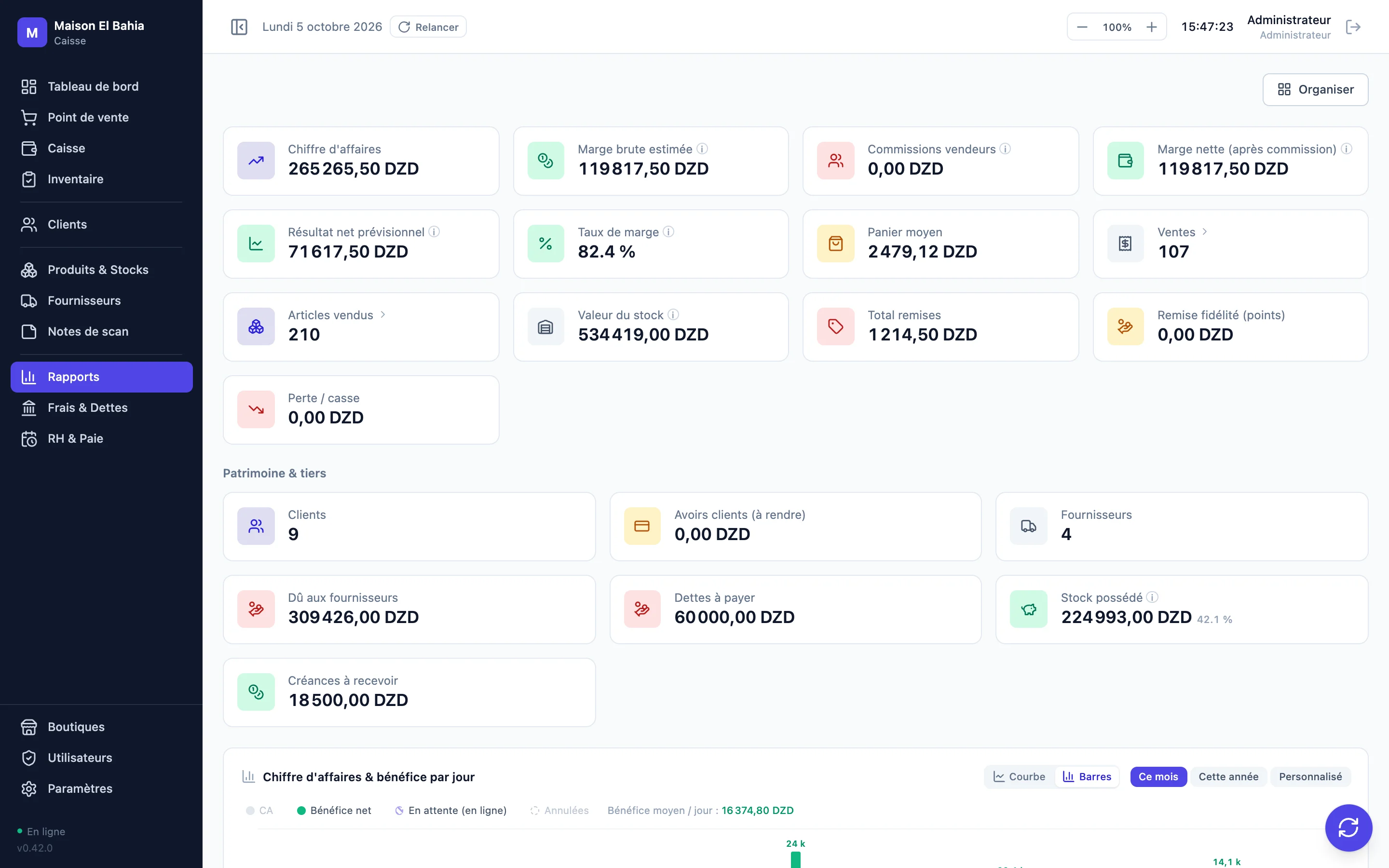Click info icon beside Valeur du stock
The width and height of the screenshot is (1389, 868).
pos(673,314)
